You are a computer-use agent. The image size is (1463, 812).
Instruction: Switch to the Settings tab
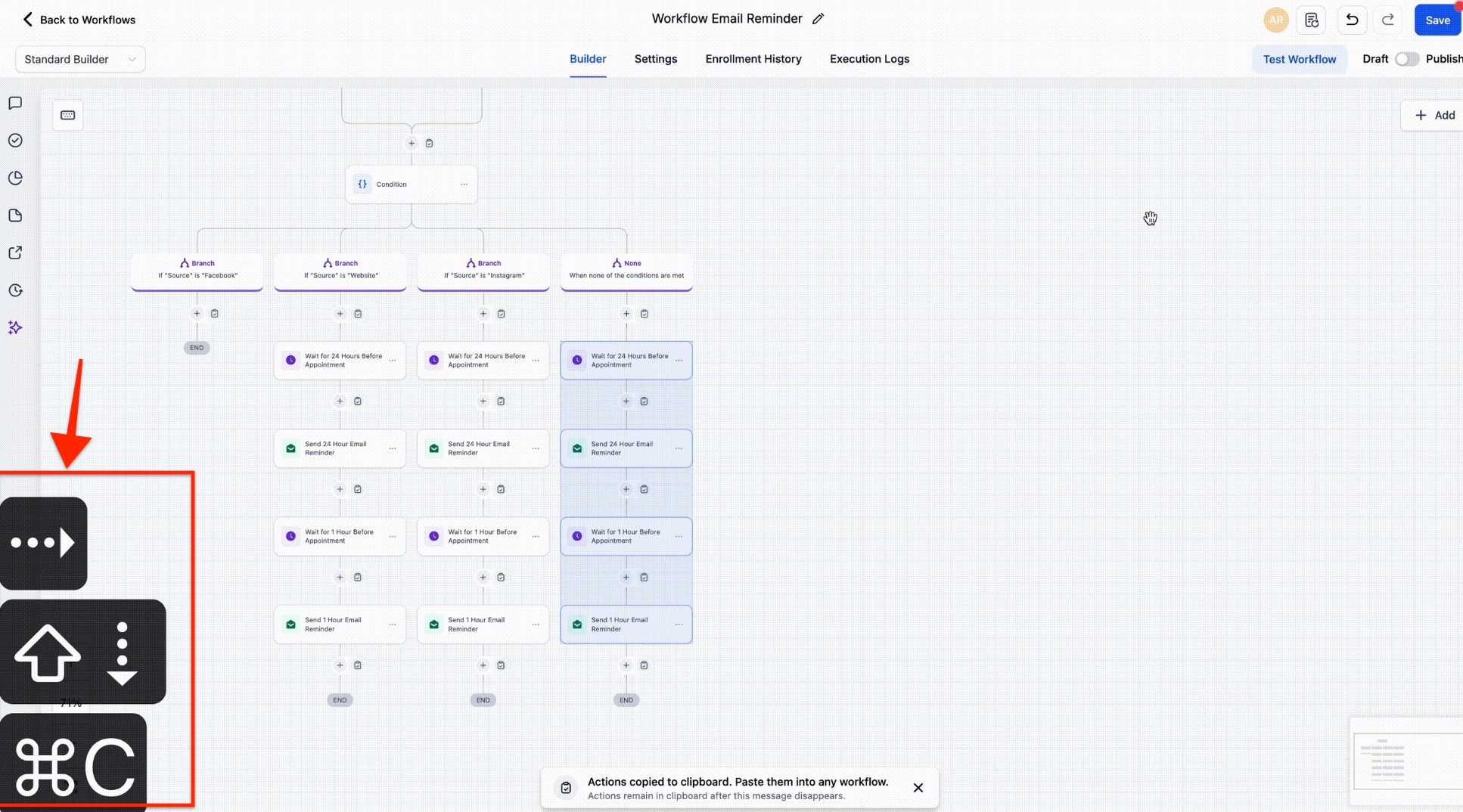point(655,59)
